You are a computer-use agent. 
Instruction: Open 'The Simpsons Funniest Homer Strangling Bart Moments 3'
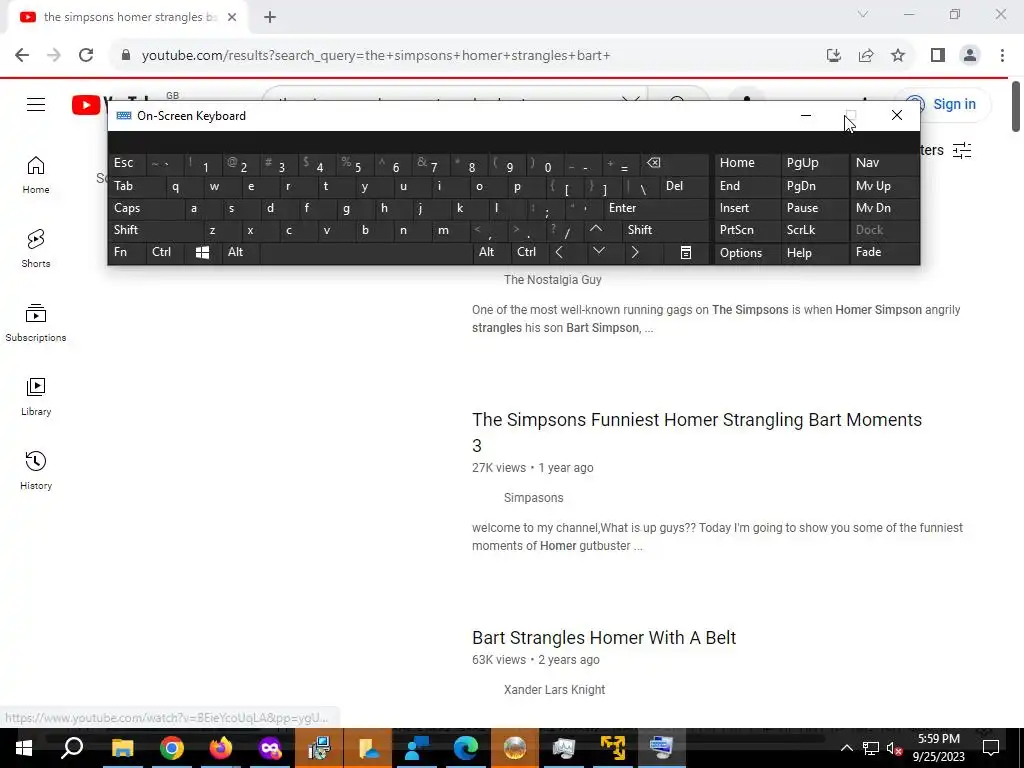(x=697, y=432)
